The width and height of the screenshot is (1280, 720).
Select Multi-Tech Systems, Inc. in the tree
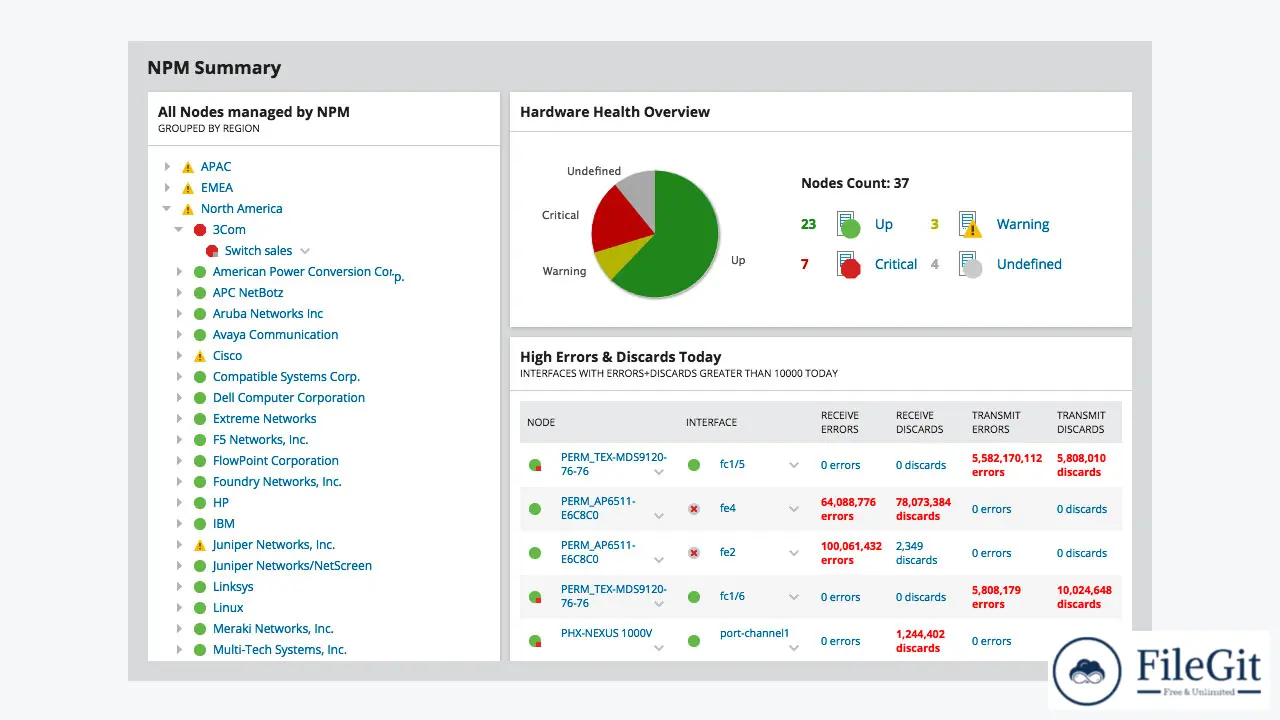[x=280, y=650]
